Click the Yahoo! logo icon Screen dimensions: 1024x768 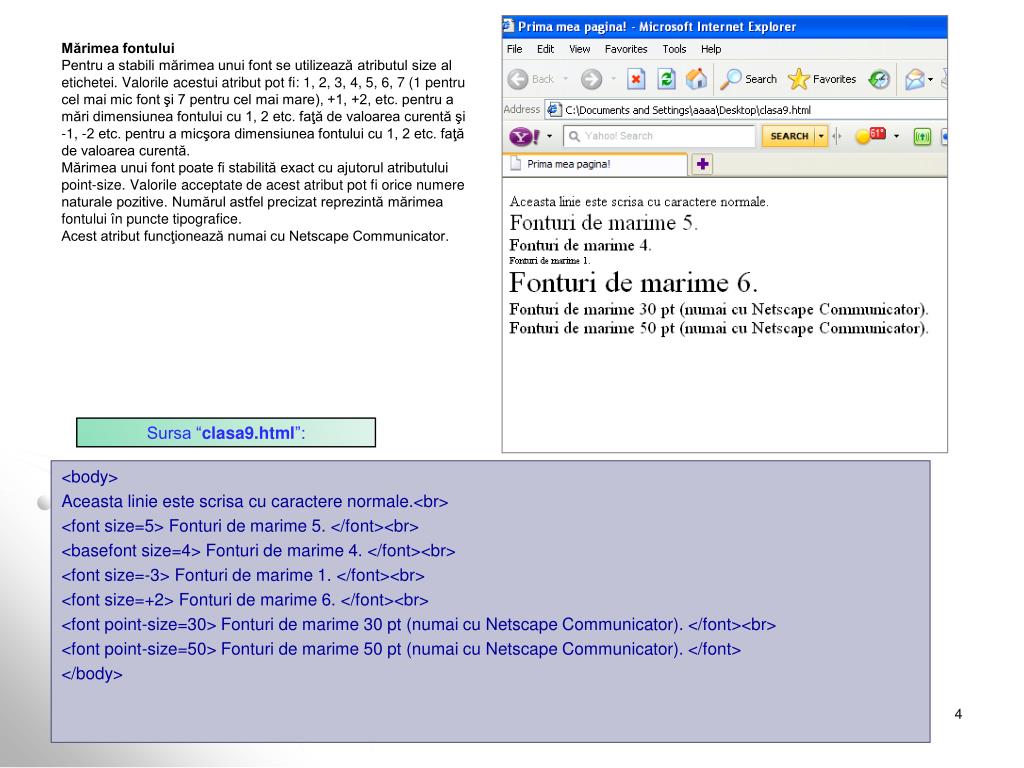tap(524, 136)
